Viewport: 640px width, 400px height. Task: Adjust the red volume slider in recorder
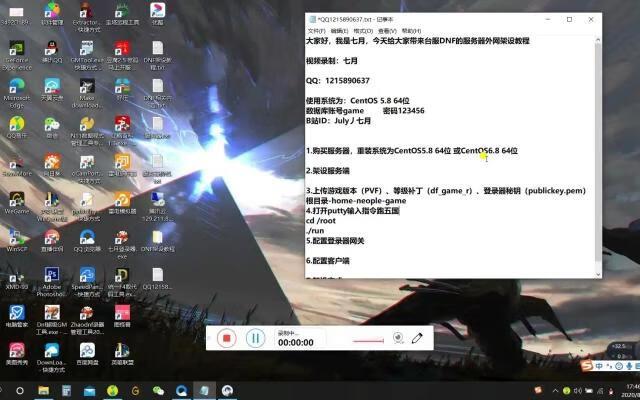[x=368, y=340]
